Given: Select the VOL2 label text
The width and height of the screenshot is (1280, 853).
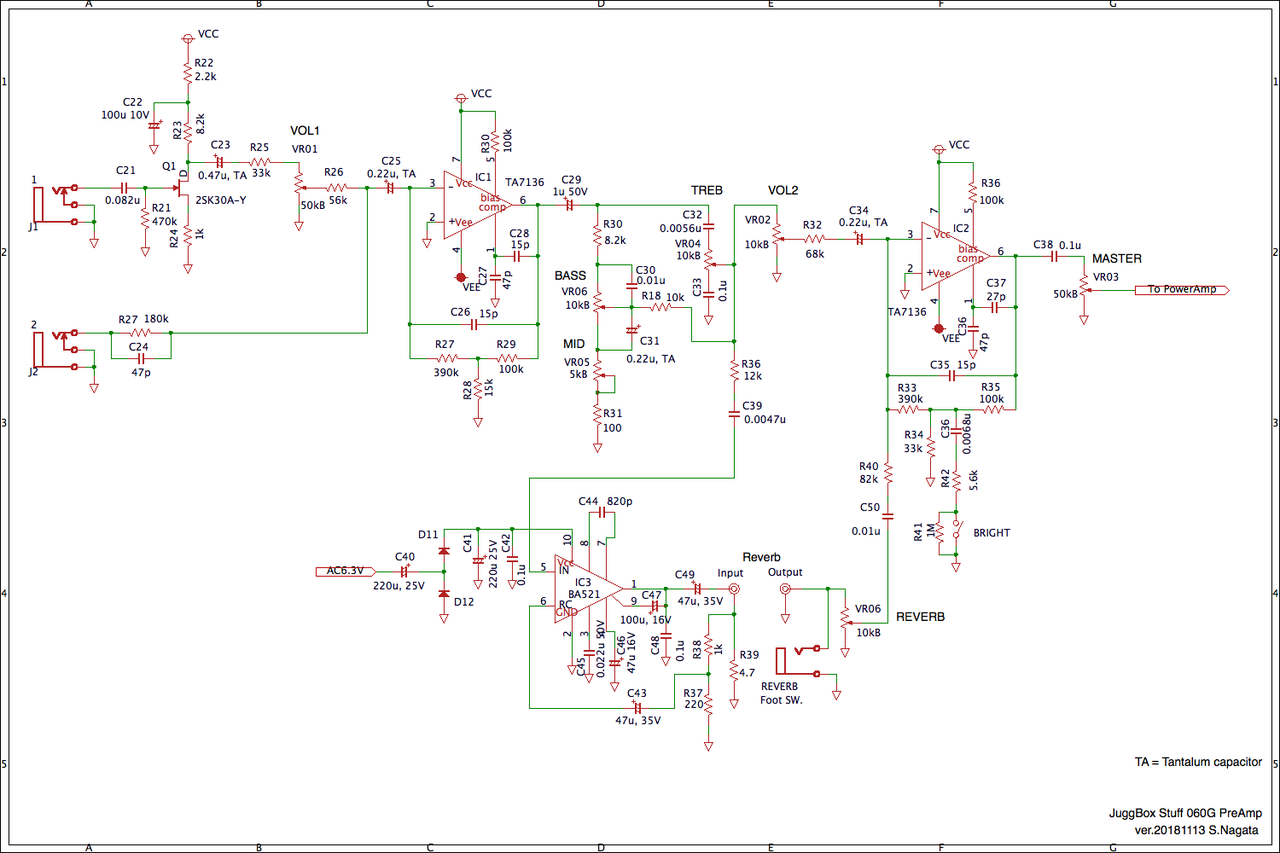Looking at the screenshot, I should (x=784, y=190).
